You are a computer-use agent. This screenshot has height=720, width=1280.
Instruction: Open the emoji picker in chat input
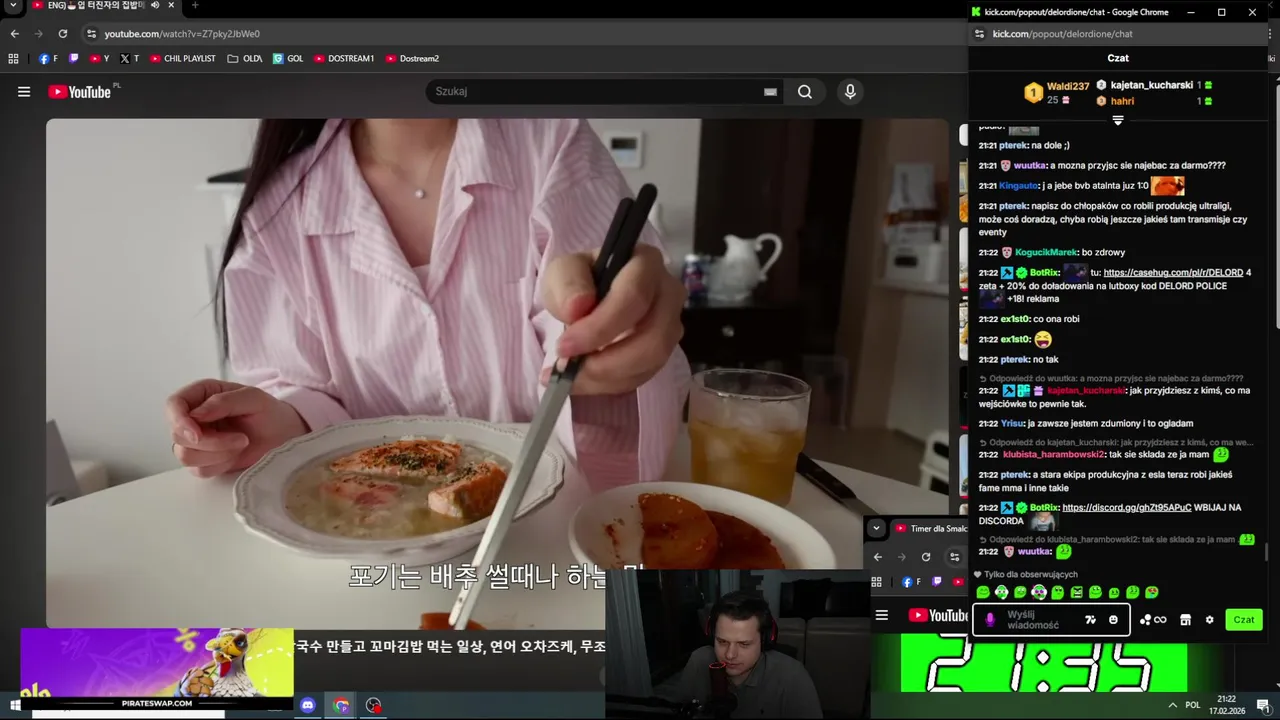point(1113,620)
